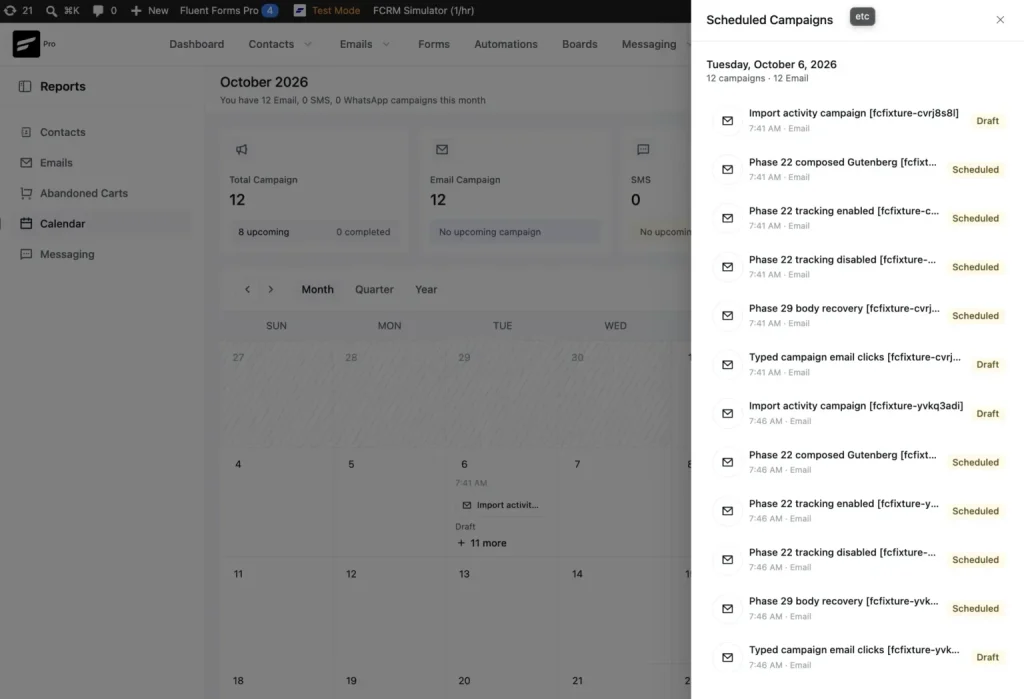Select Contacts in the Reports sidebar
This screenshot has height=699, width=1024.
tap(62, 132)
